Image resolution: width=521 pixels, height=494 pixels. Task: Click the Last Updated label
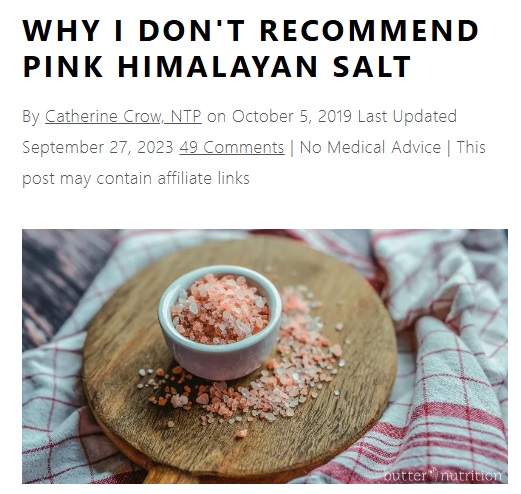point(407,117)
